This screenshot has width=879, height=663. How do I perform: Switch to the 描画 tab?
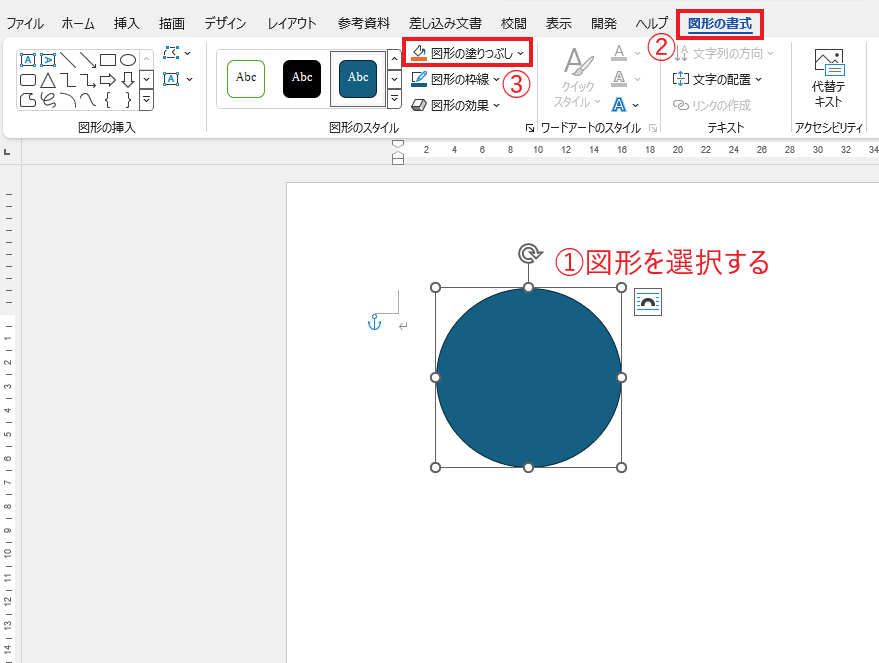[x=172, y=24]
